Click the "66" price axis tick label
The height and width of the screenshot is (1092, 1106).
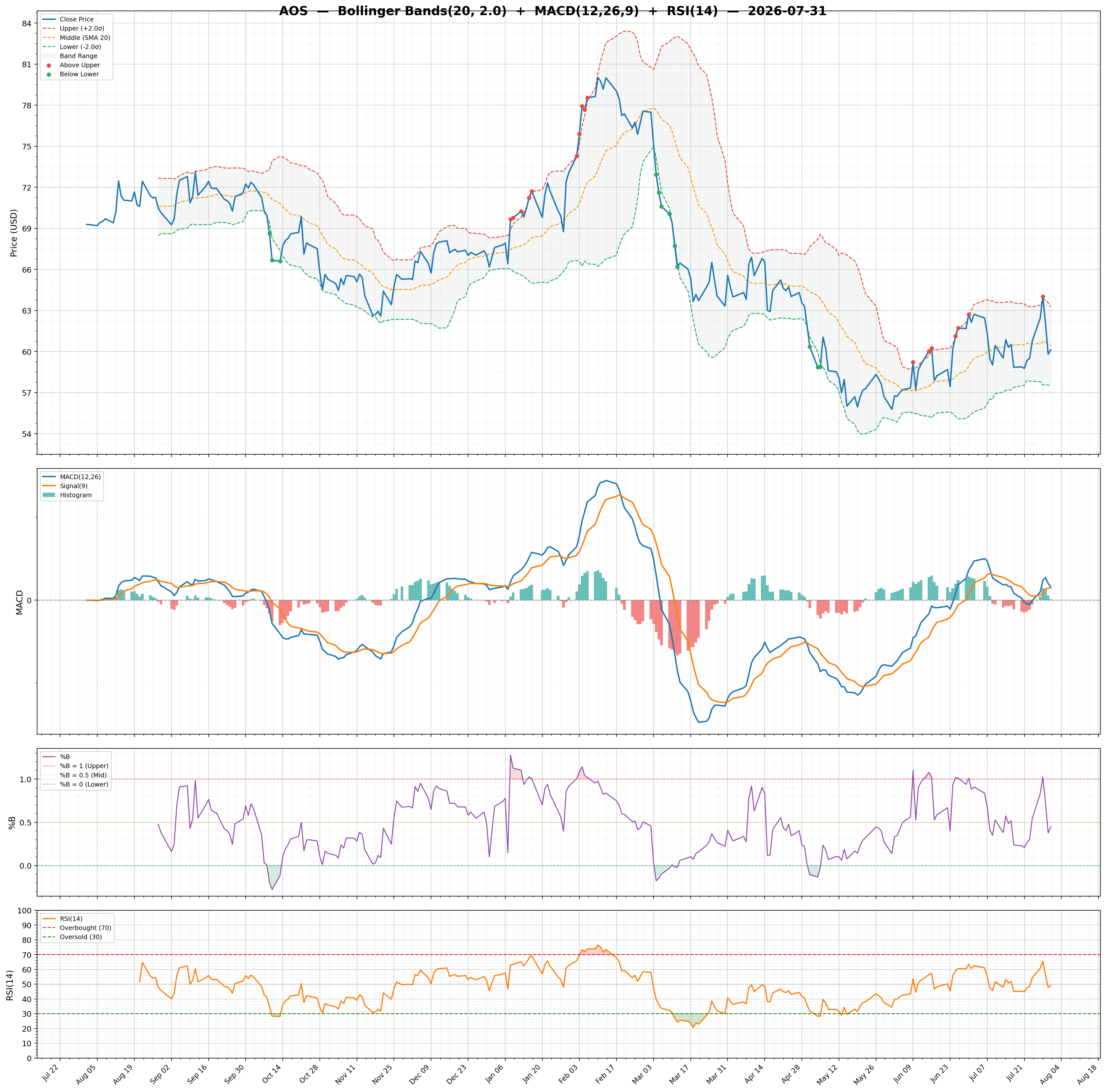[x=28, y=270]
